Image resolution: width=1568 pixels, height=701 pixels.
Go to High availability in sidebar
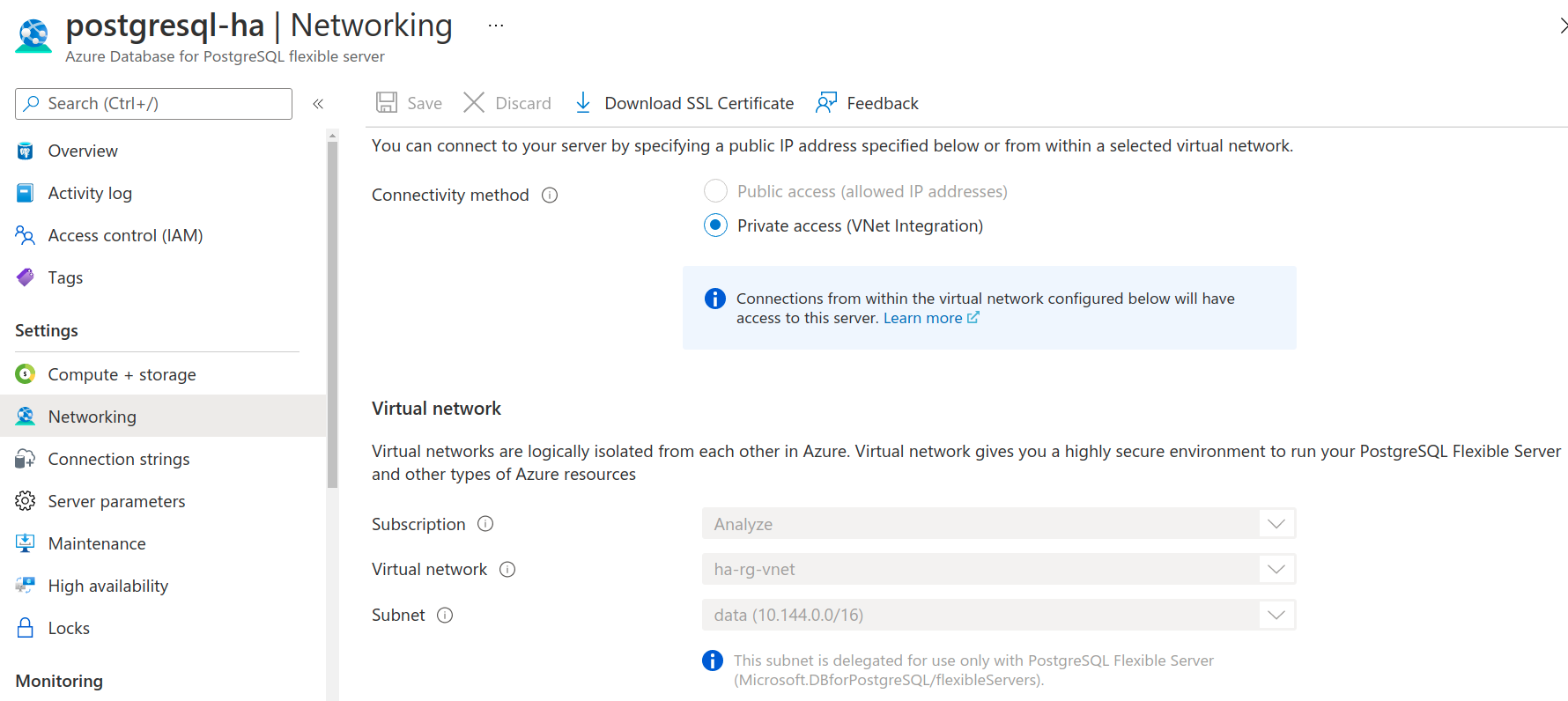click(x=107, y=587)
